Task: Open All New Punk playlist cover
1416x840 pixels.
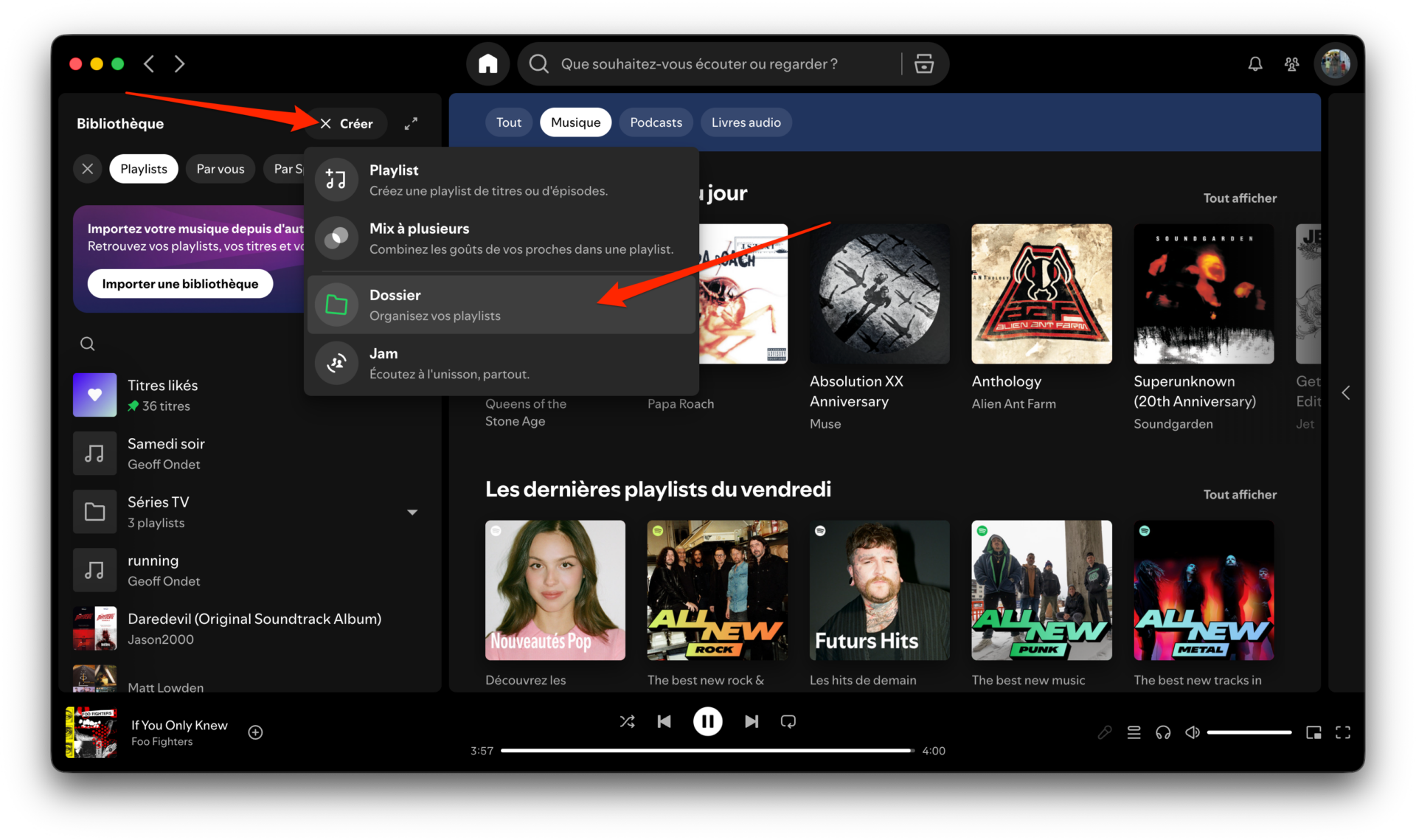Action: [1041, 590]
